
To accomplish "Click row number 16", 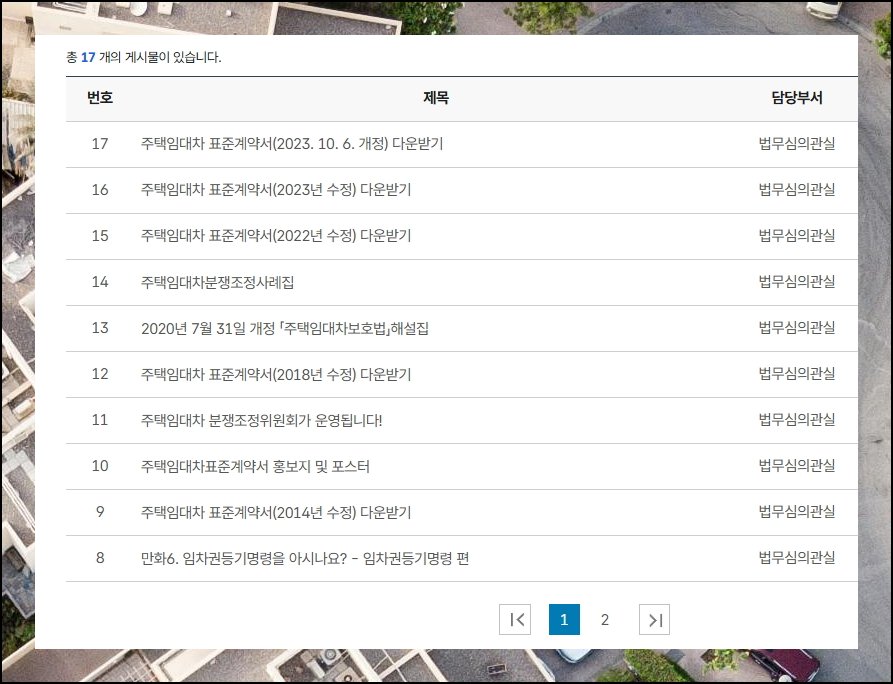I will click(x=100, y=190).
